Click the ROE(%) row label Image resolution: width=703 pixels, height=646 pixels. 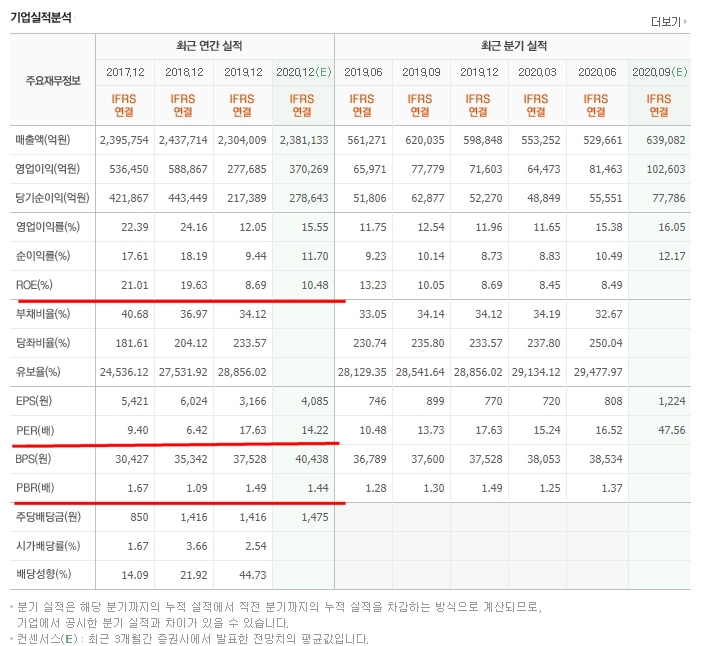click(34, 285)
